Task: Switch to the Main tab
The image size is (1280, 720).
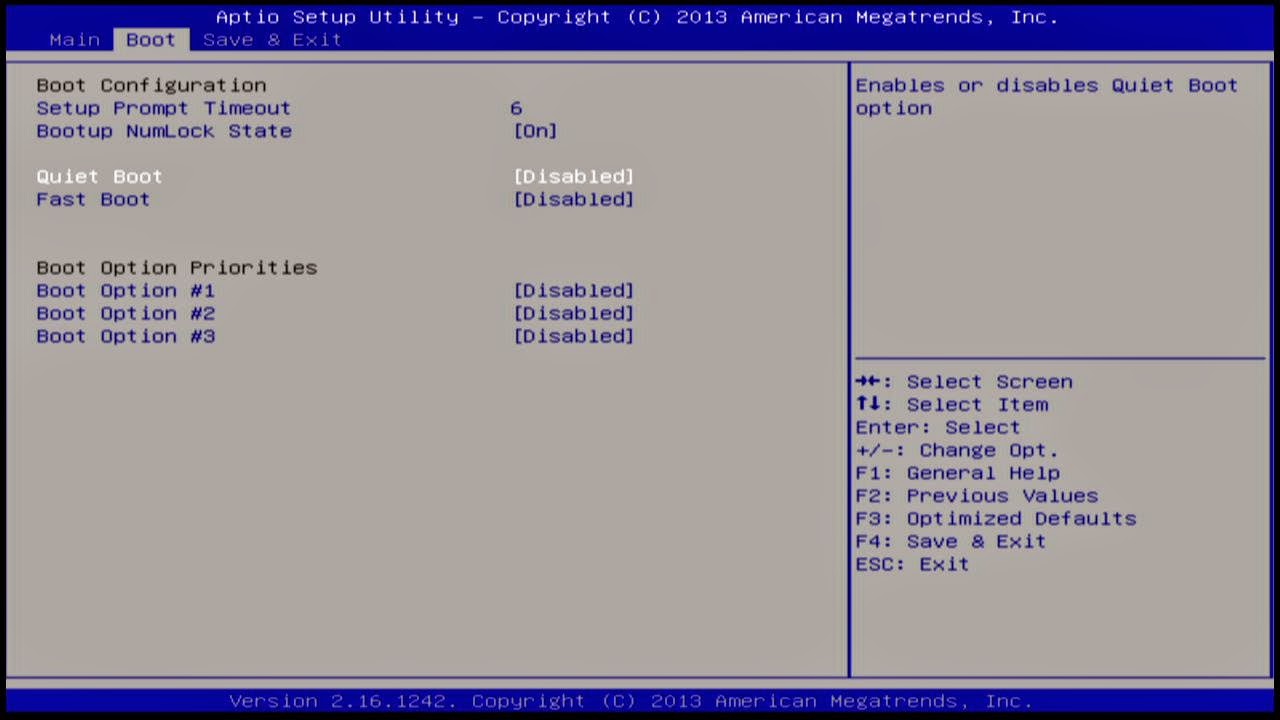Action: (x=74, y=39)
